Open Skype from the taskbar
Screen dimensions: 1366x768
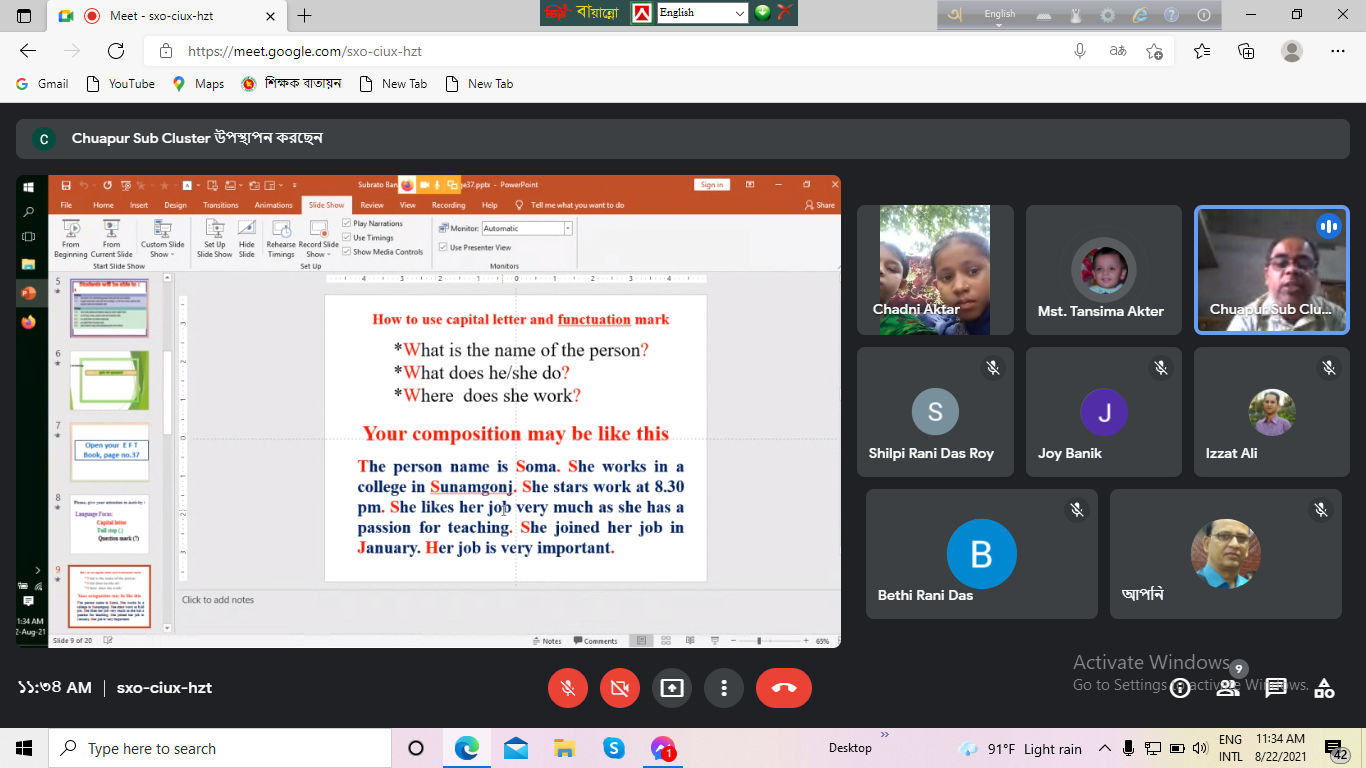pyautogui.click(x=614, y=748)
